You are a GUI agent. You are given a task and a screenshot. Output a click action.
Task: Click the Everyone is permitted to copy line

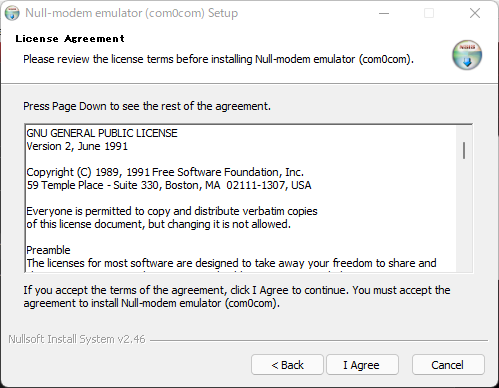tap(172, 211)
